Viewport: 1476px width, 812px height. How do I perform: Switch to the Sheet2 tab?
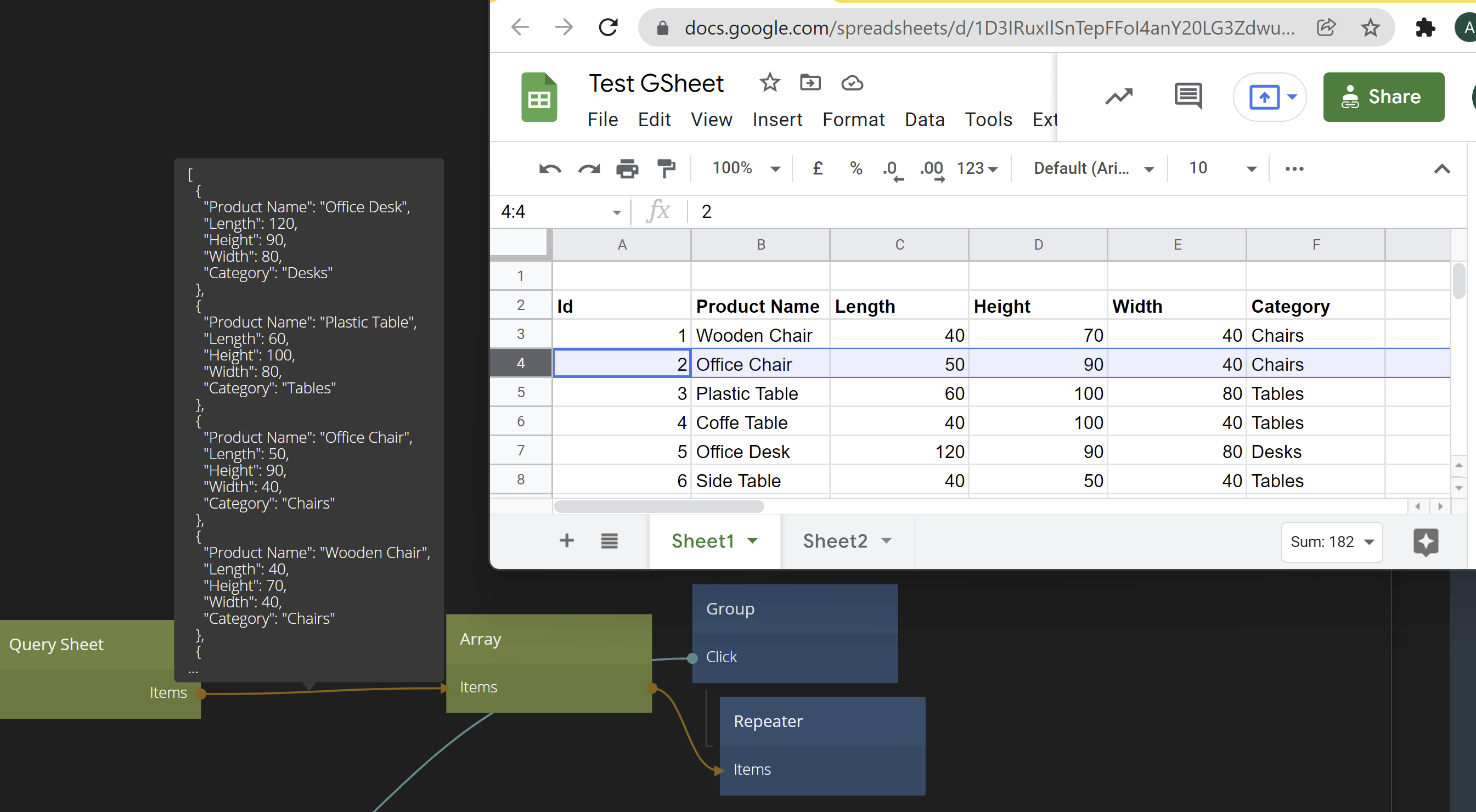(x=835, y=540)
